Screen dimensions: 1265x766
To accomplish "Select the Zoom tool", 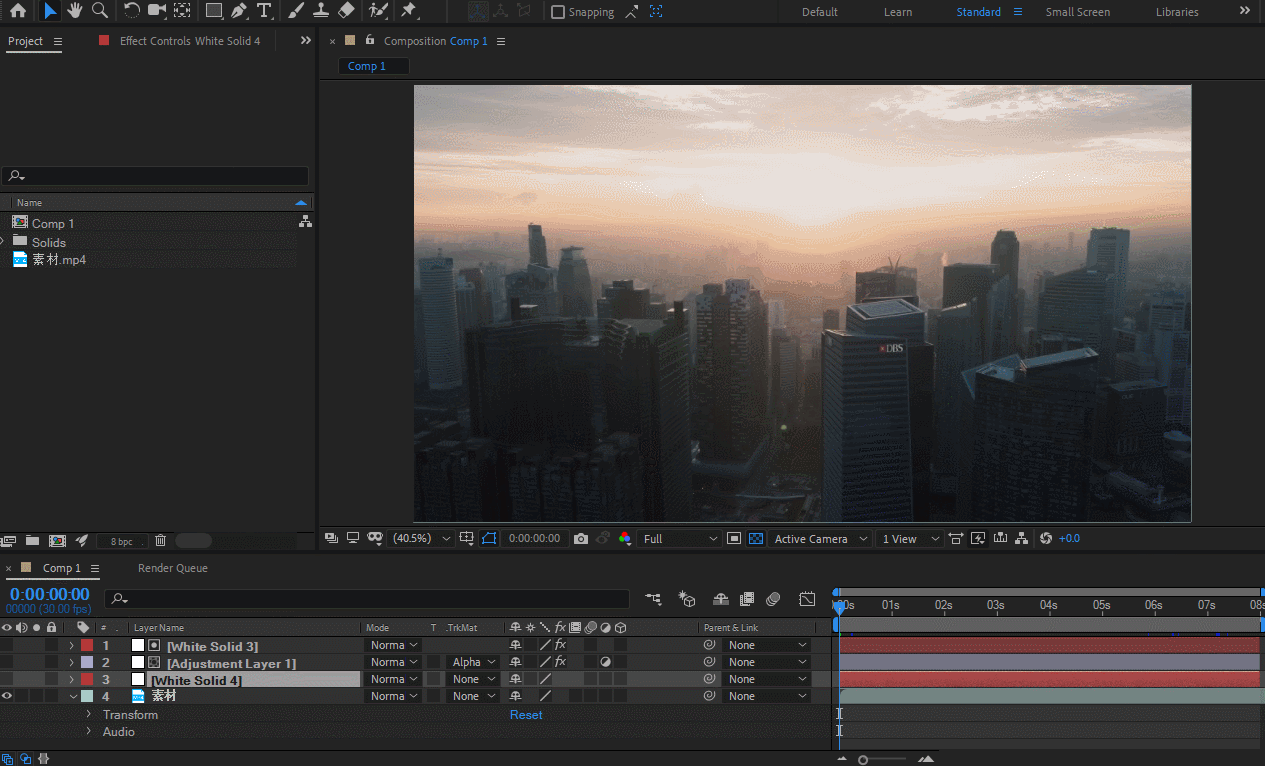I will point(100,11).
